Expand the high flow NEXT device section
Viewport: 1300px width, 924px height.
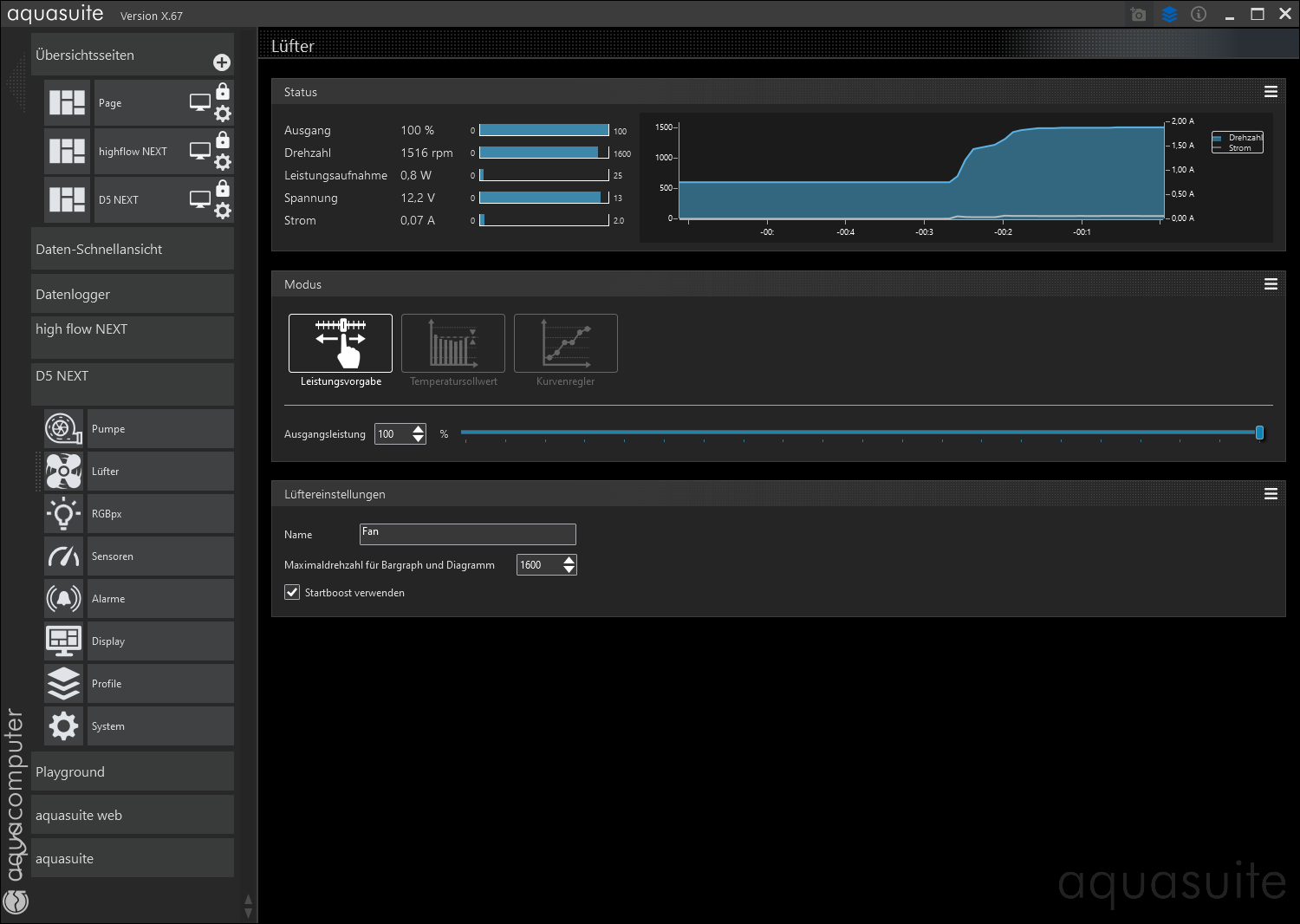point(133,337)
